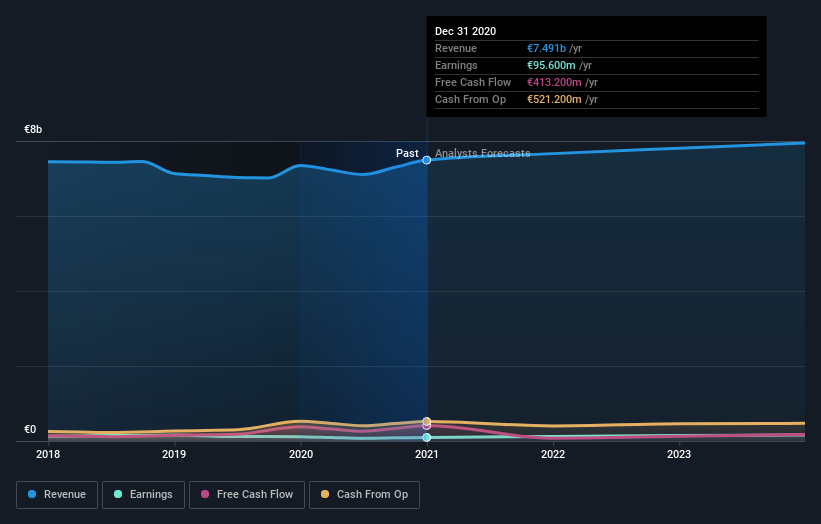Click the 2023 x-axis label
This screenshot has height=524, width=821.
click(x=679, y=454)
